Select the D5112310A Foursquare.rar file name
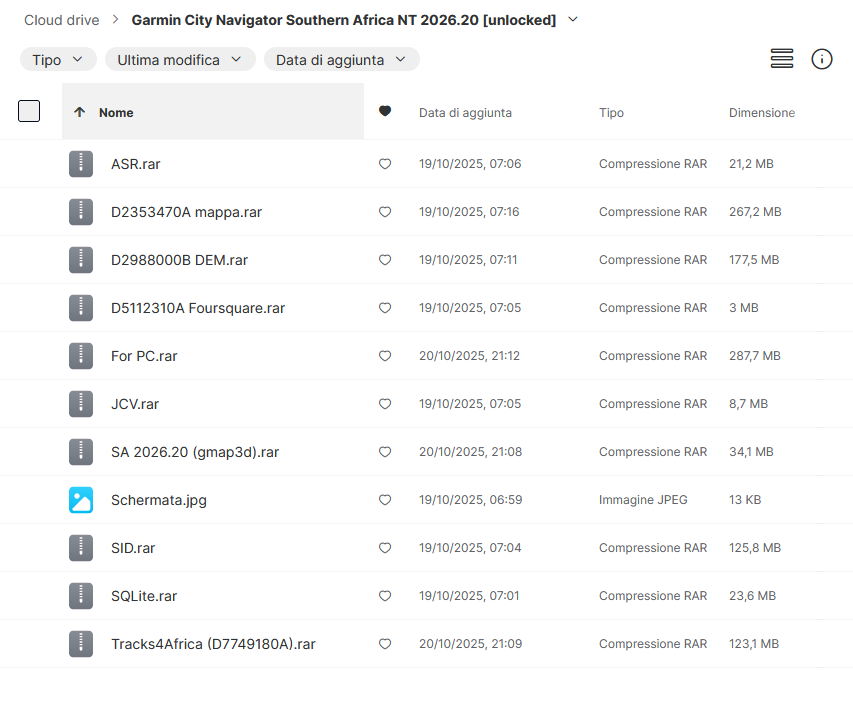 198,308
